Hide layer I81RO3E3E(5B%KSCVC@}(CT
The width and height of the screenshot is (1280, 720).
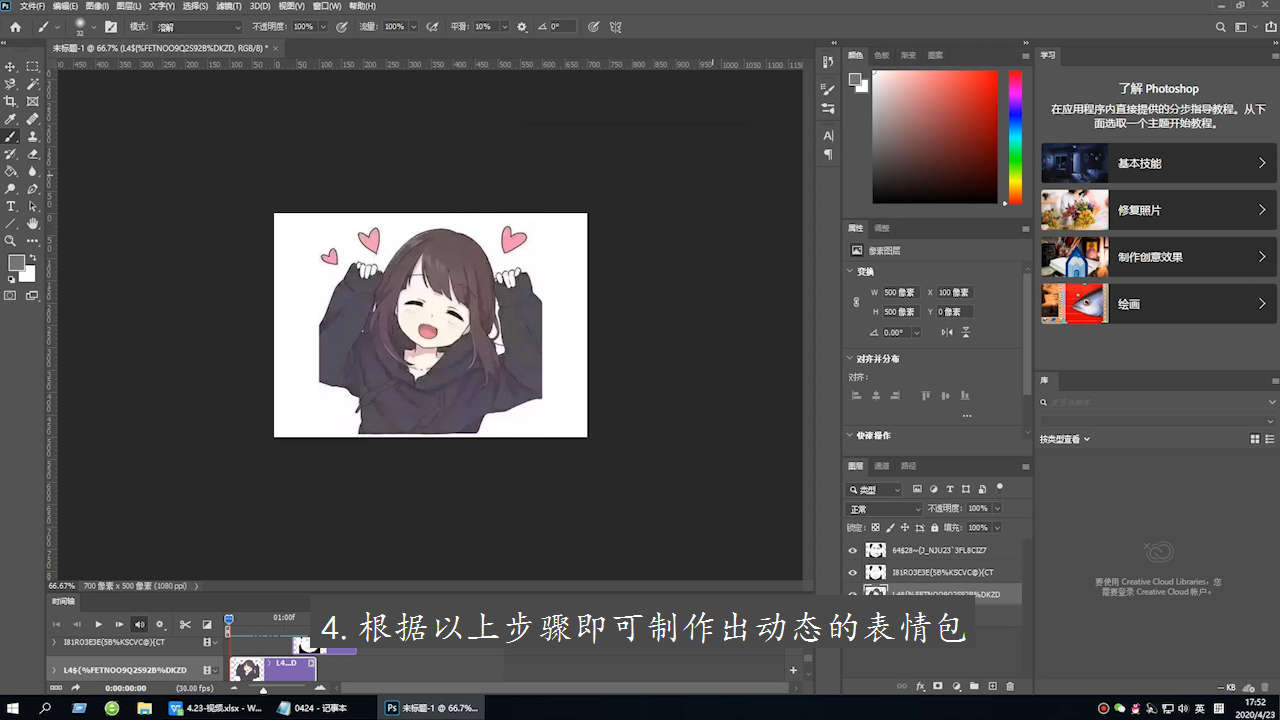coord(853,572)
